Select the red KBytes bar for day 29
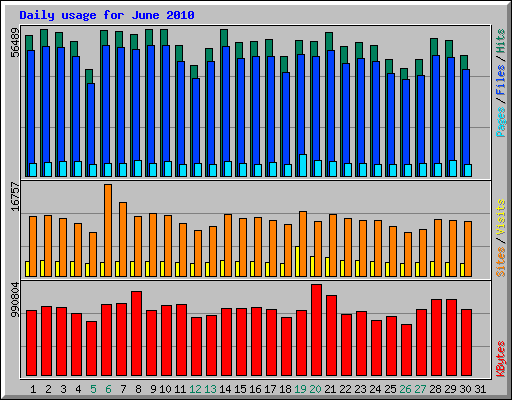This screenshot has width=512, height=400. 451,337
